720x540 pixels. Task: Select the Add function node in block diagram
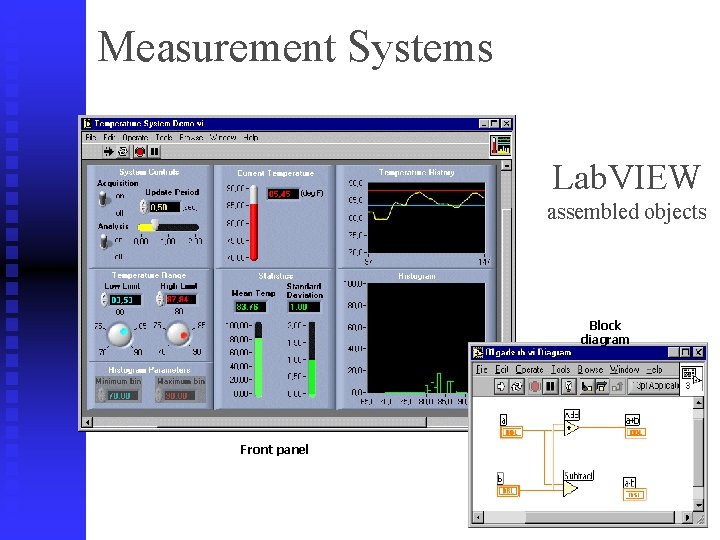571,428
